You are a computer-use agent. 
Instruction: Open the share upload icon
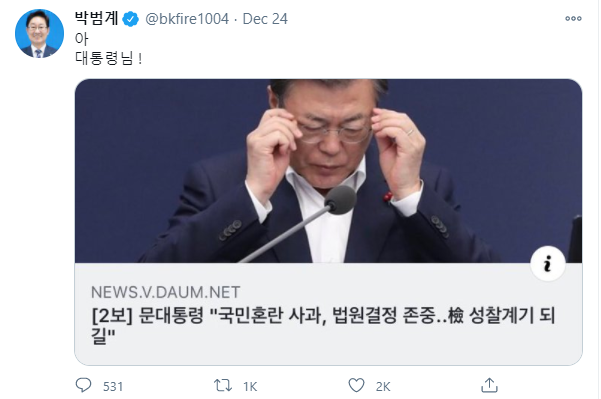coord(489,385)
